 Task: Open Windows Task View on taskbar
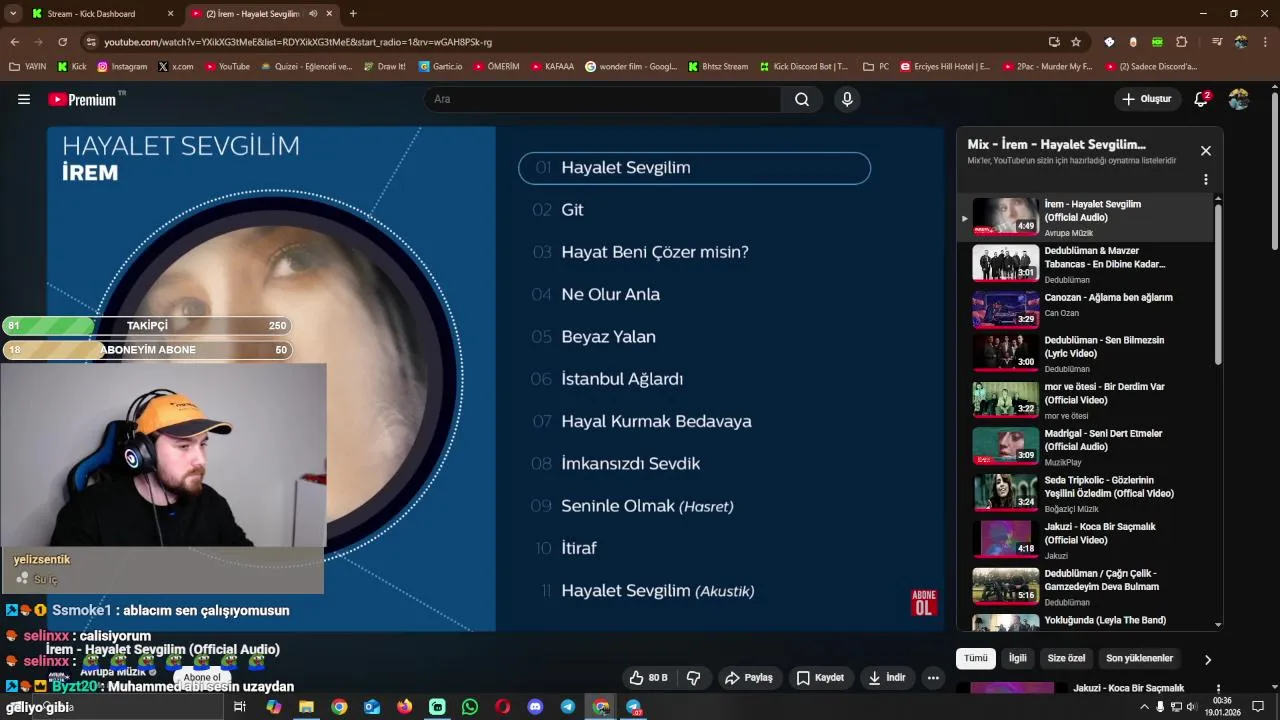click(x=240, y=707)
